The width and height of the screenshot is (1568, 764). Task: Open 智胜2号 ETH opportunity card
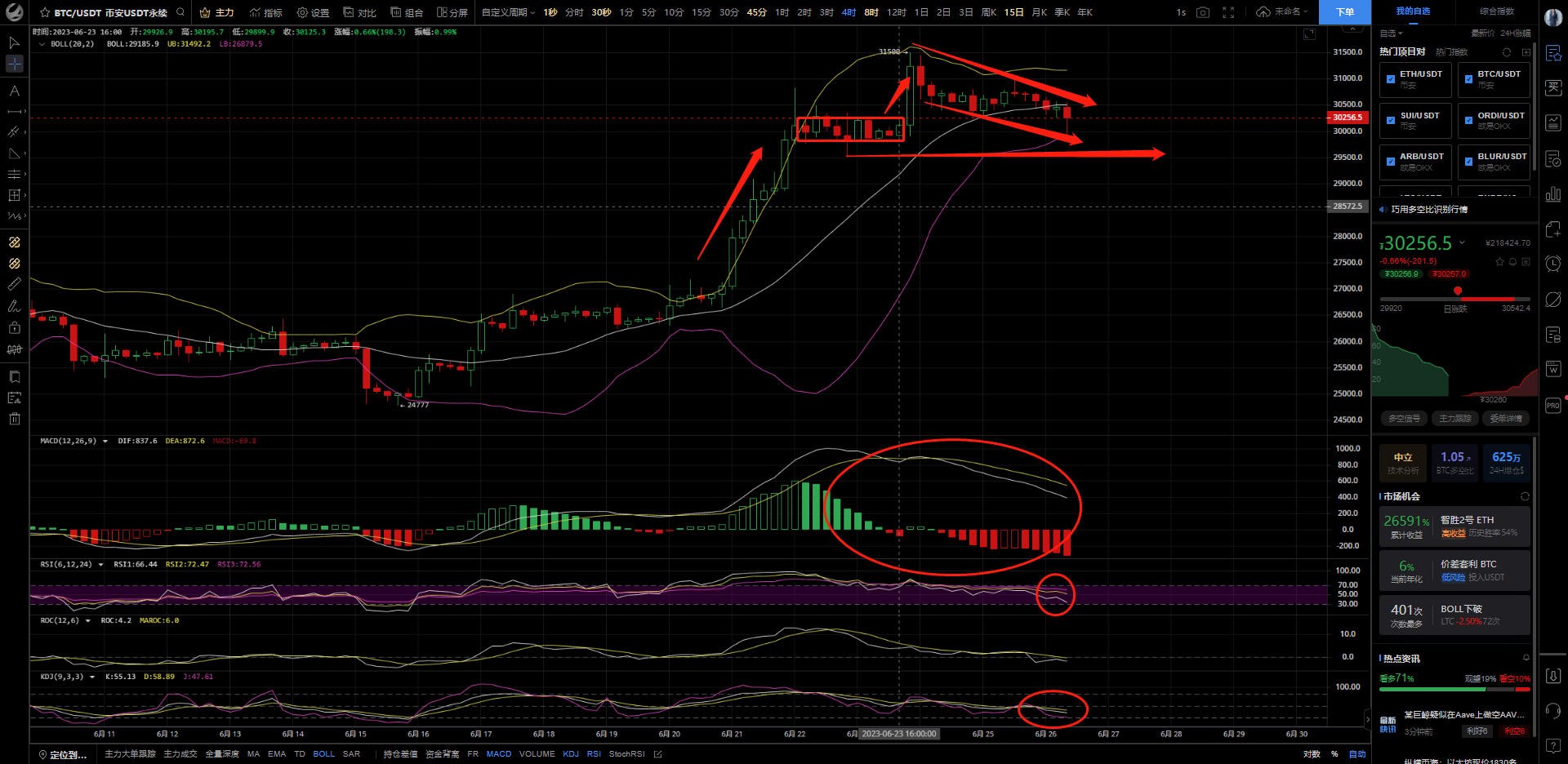coord(1454,526)
